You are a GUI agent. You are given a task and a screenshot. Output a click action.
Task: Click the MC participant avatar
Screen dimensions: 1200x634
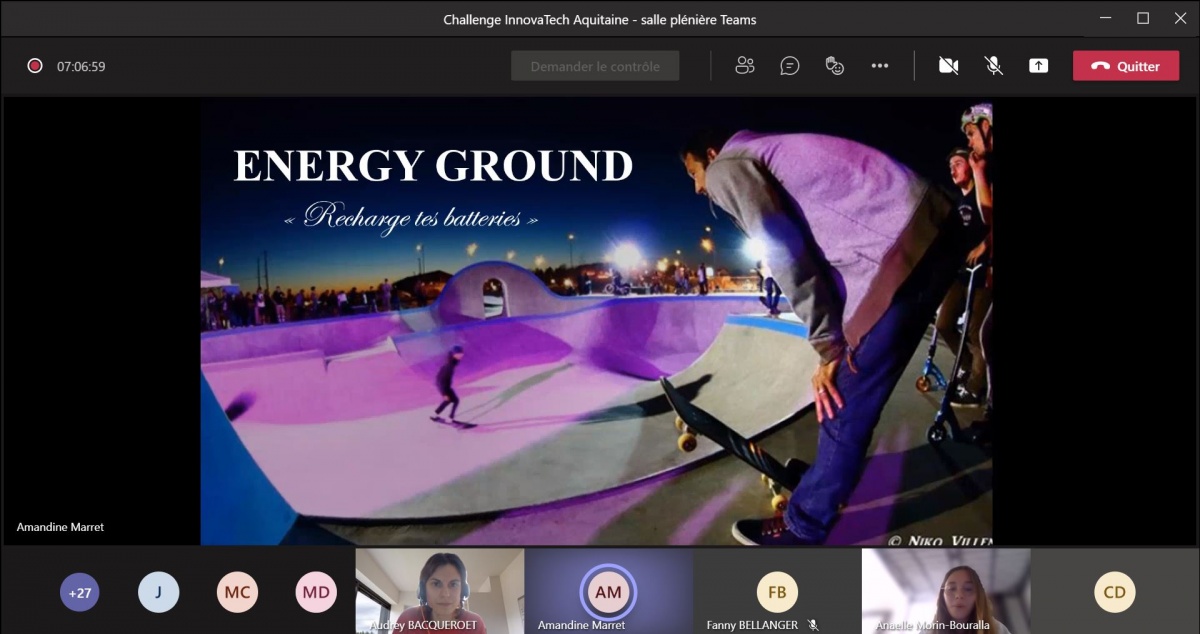(237, 592)
